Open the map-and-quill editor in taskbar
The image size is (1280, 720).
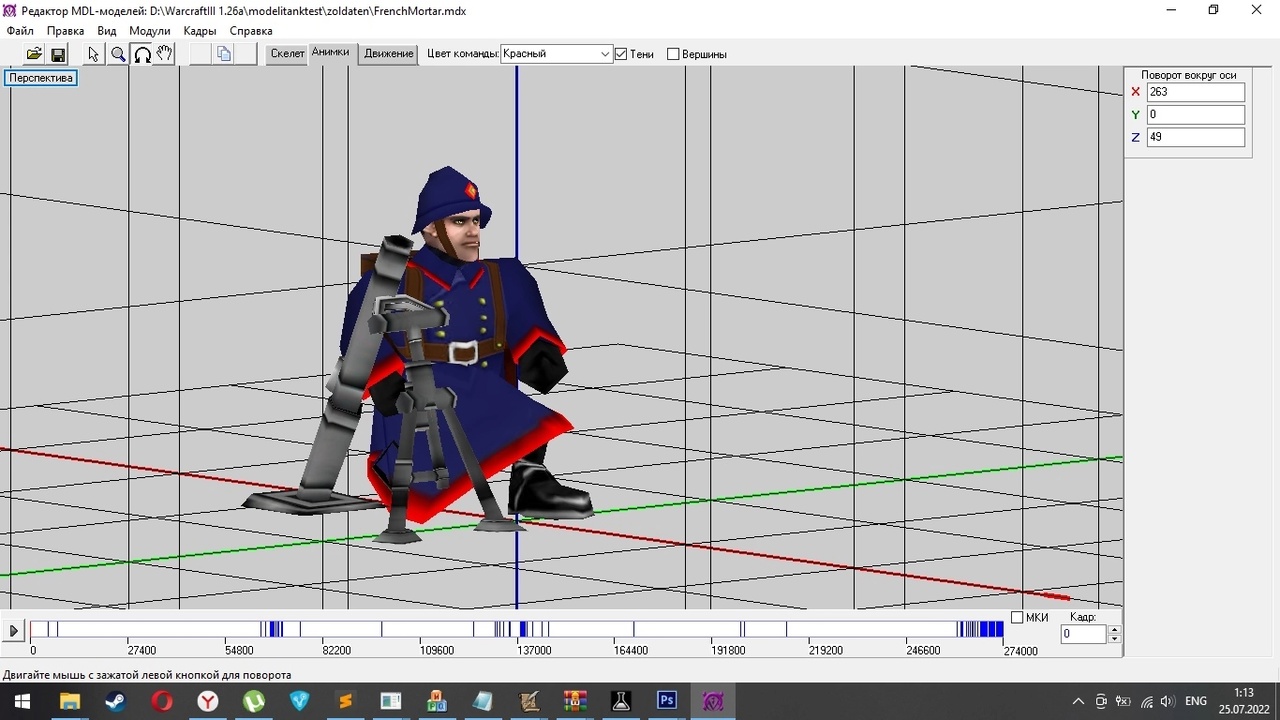529,701
